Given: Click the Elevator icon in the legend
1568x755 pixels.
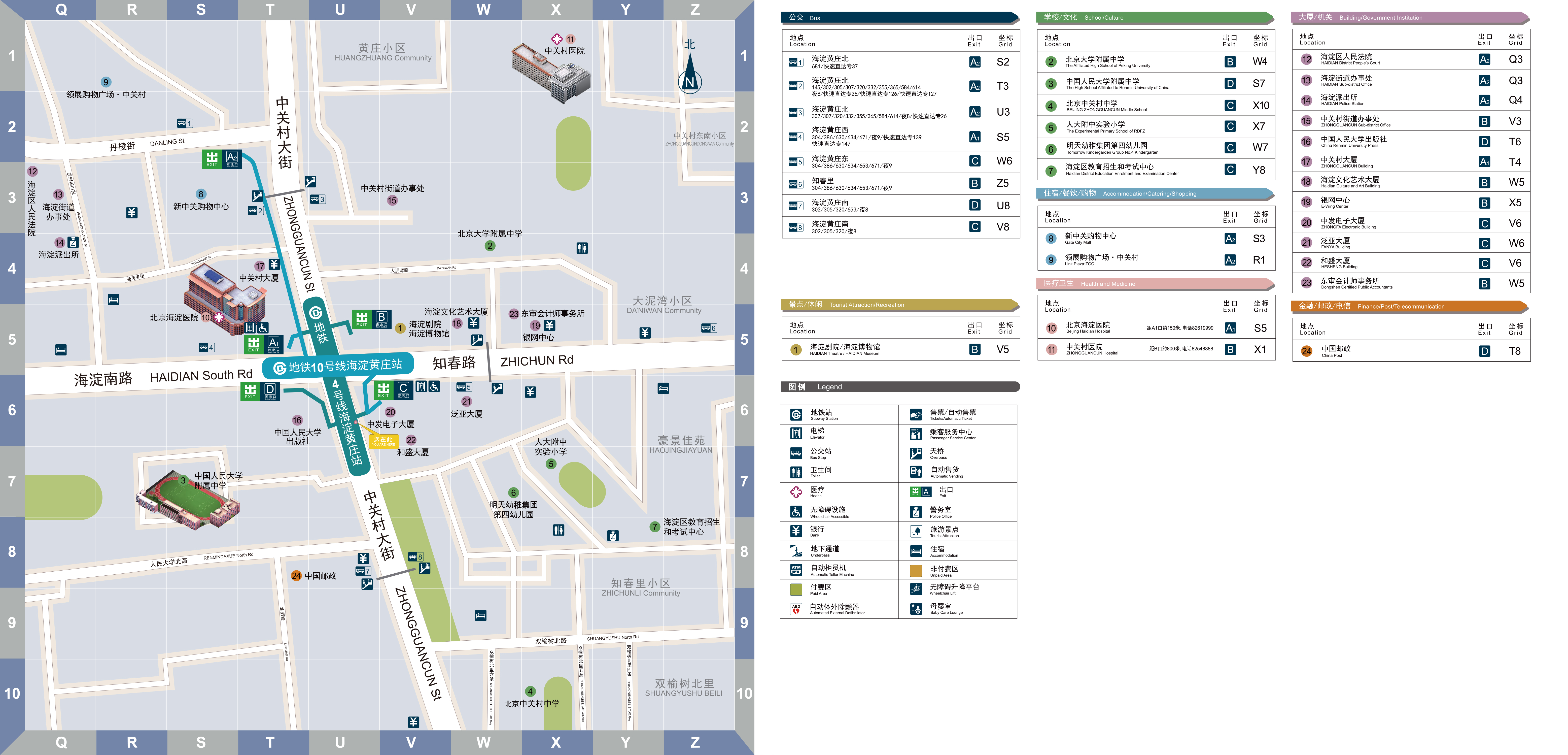Looking at the screenshot, I should pos(796,434).
